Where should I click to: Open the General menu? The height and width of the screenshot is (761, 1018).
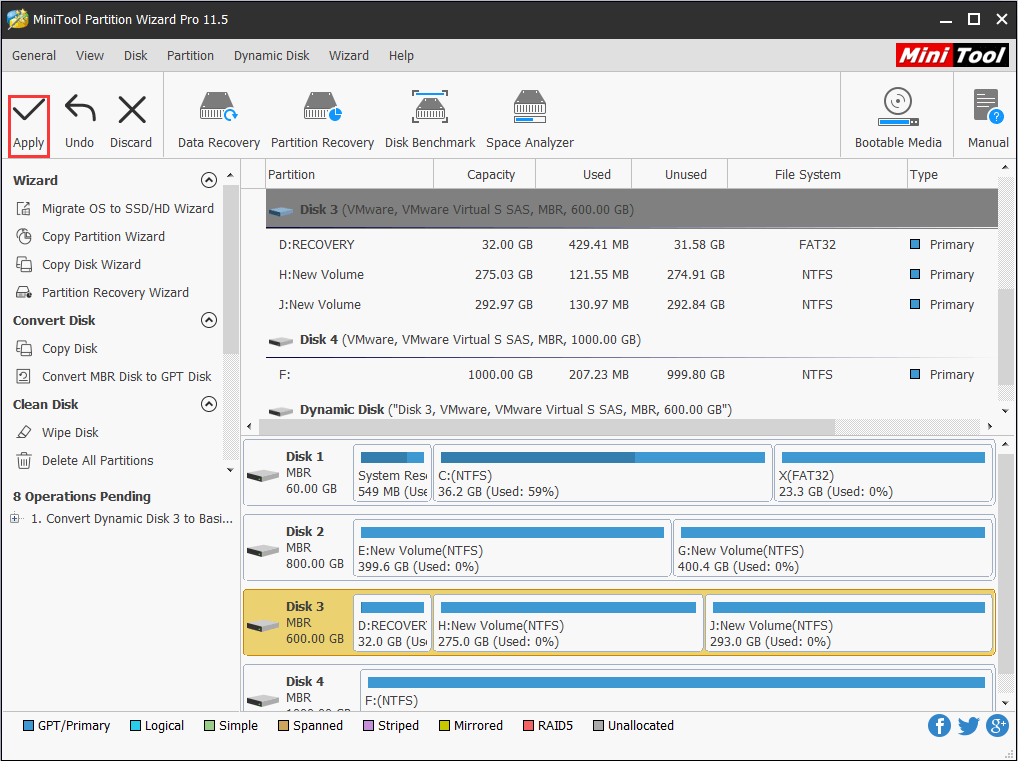34,56
